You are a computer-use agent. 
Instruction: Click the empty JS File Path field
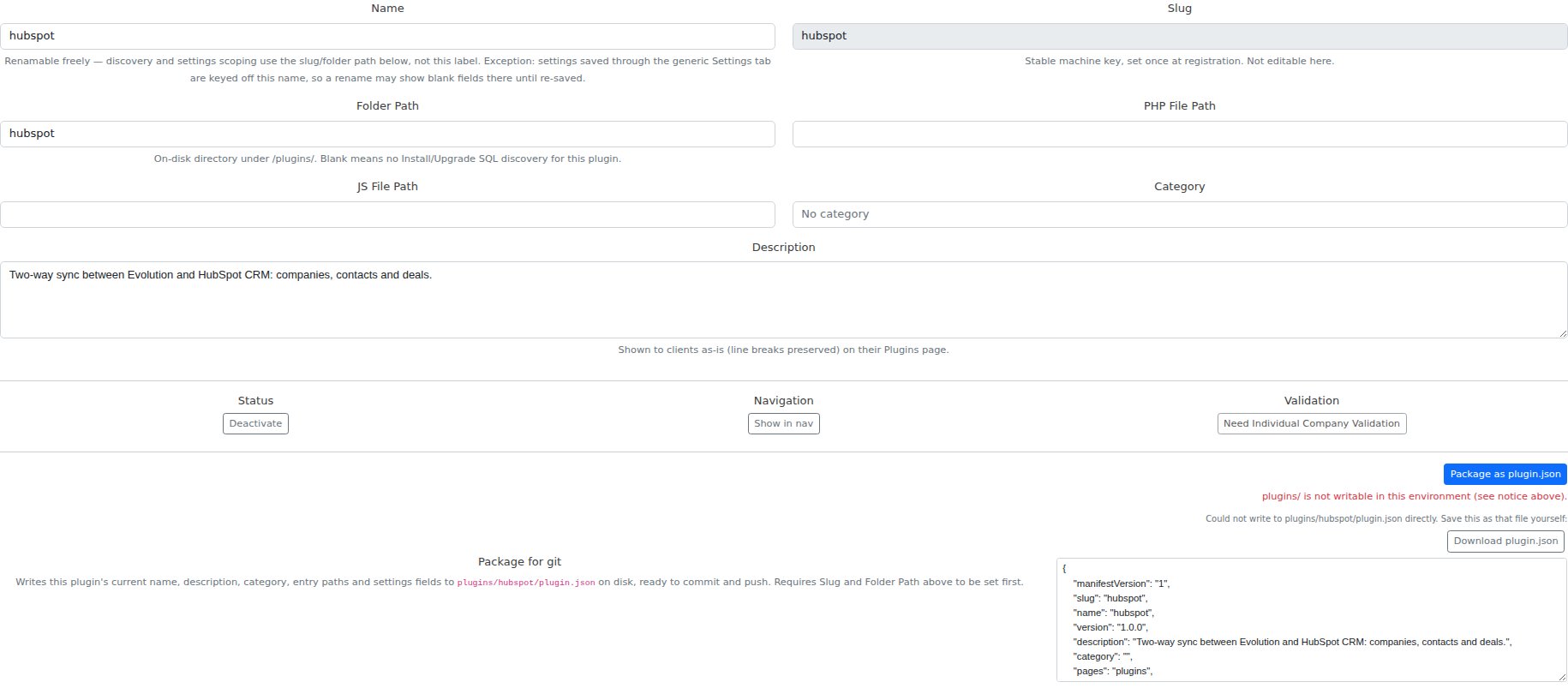387,214
